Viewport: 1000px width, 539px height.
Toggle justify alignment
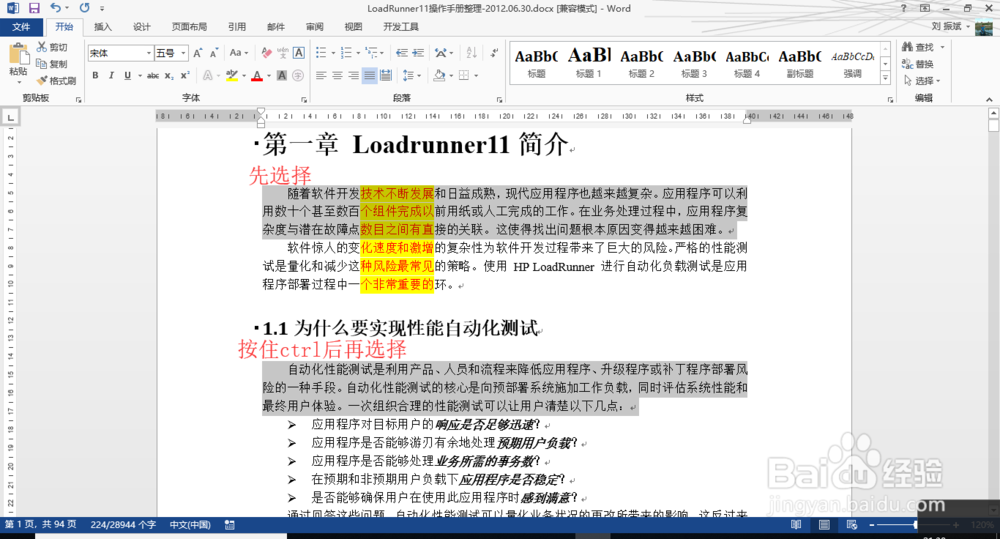tap(369, 75)
